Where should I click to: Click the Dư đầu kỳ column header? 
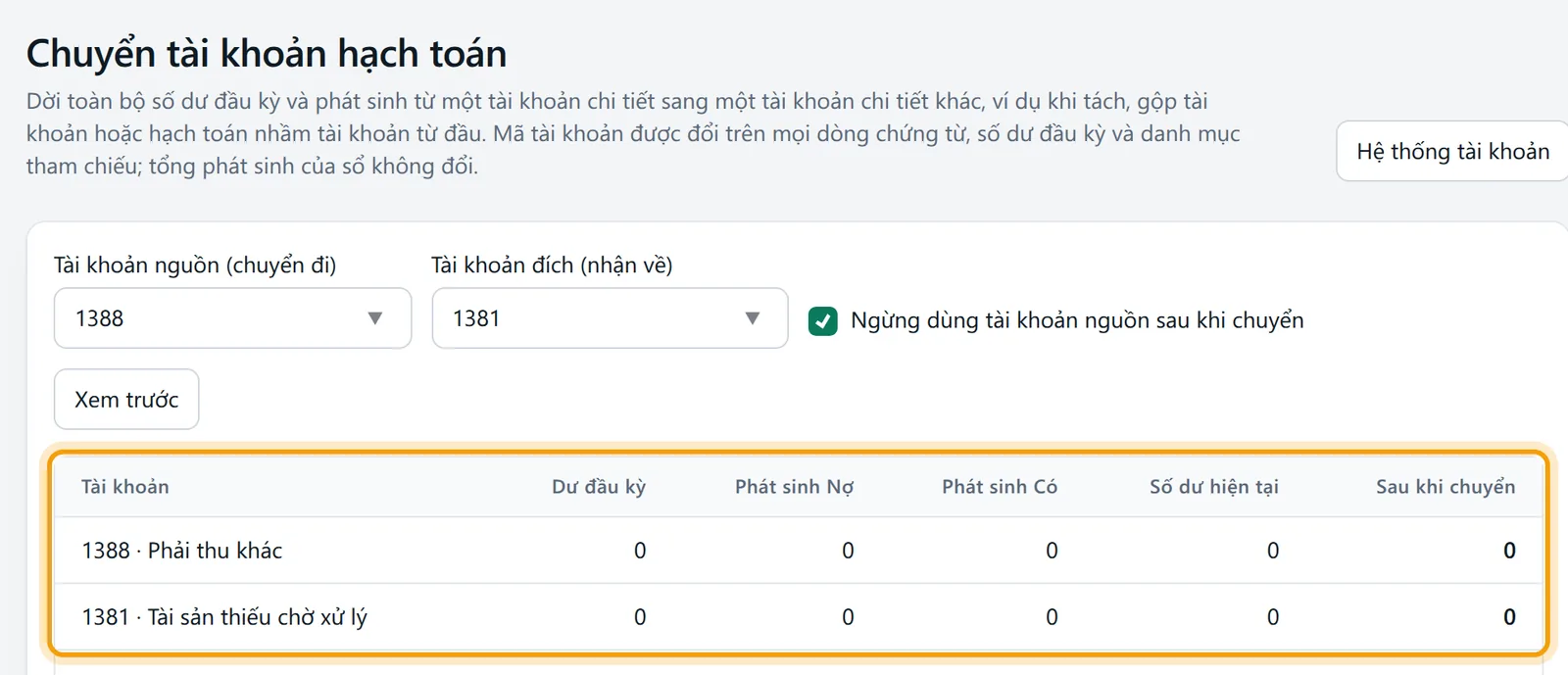pos(599,487)
